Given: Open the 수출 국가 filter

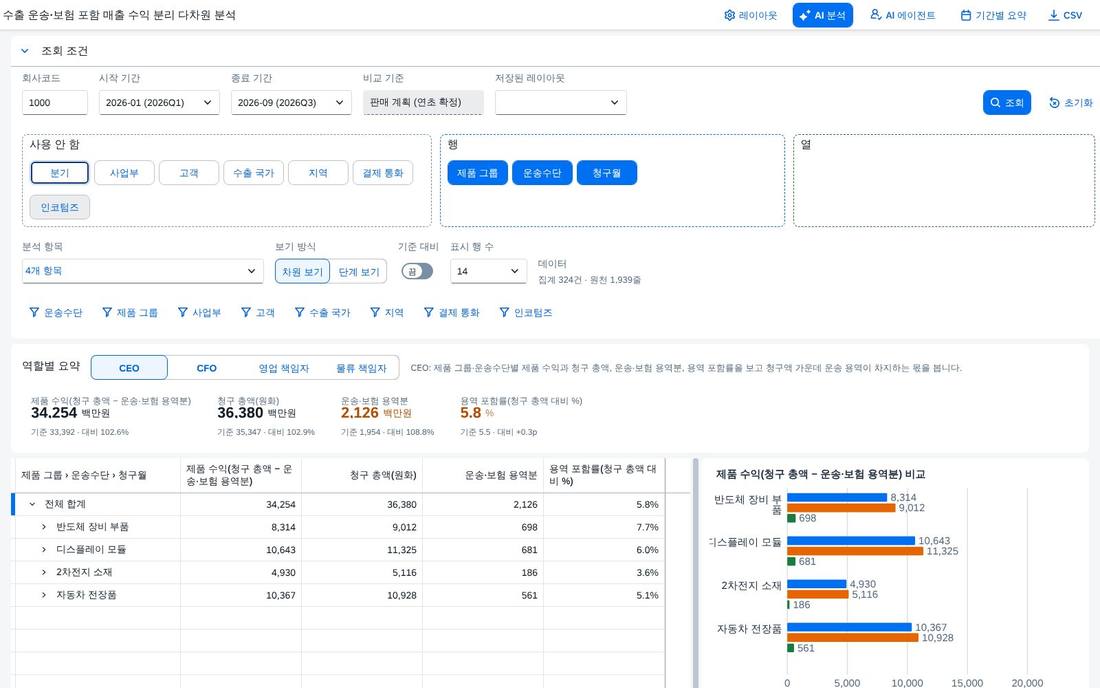Looking at the screenshot, I should [x=322, y=312].
